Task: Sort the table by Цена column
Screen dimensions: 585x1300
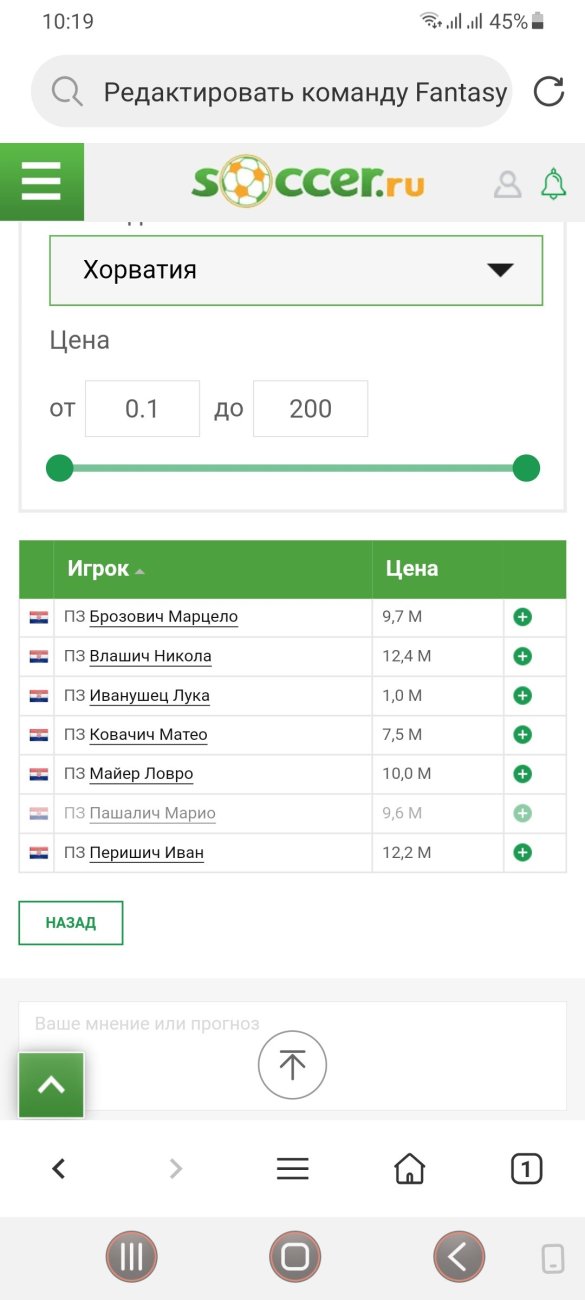Action: (x=412, y=569)
